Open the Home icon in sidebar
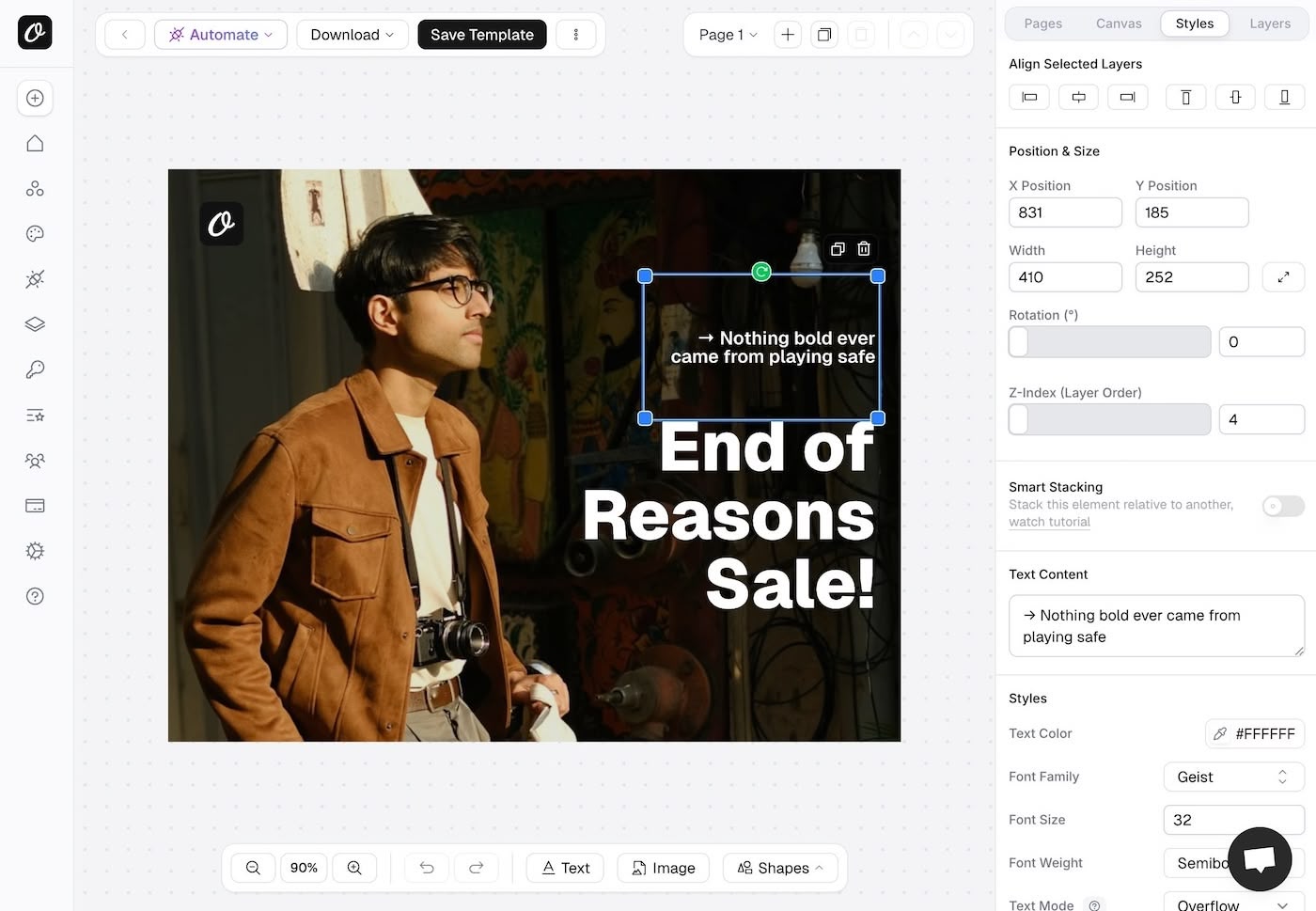 (x=35, y=144)
